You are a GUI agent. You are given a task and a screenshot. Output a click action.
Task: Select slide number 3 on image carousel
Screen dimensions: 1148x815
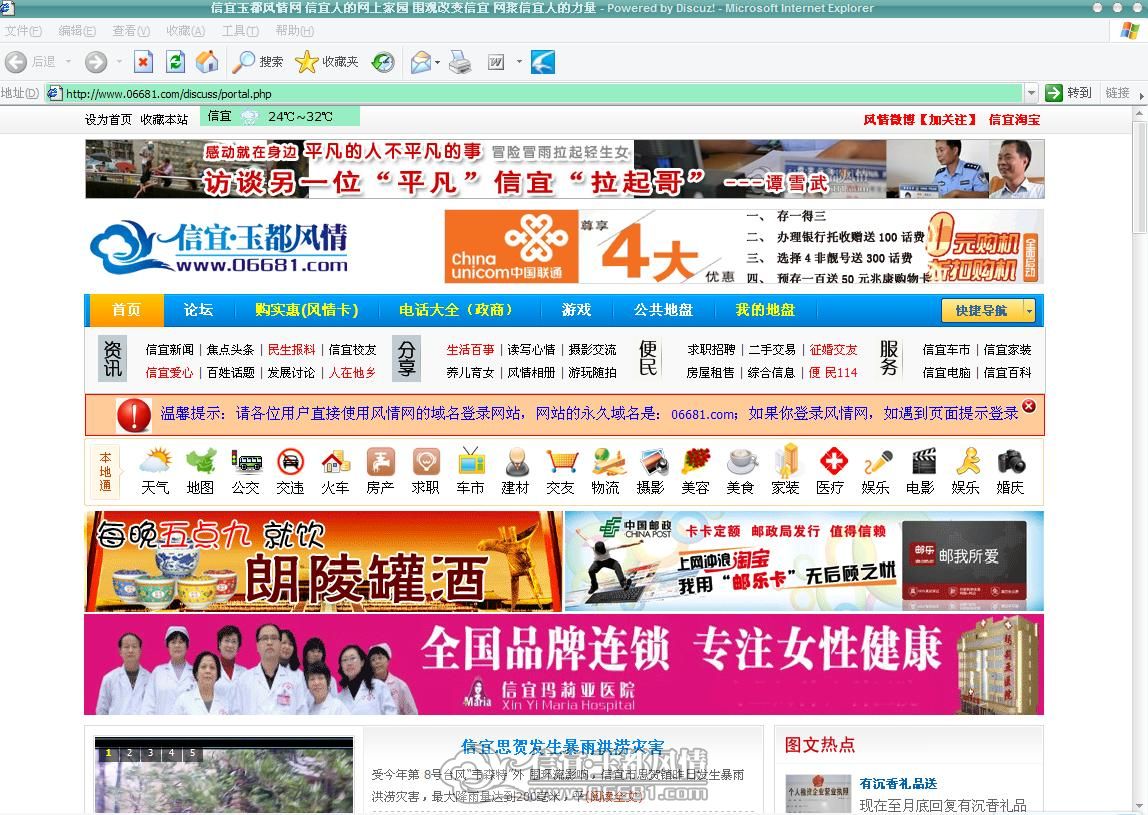(x=150, y=753)
